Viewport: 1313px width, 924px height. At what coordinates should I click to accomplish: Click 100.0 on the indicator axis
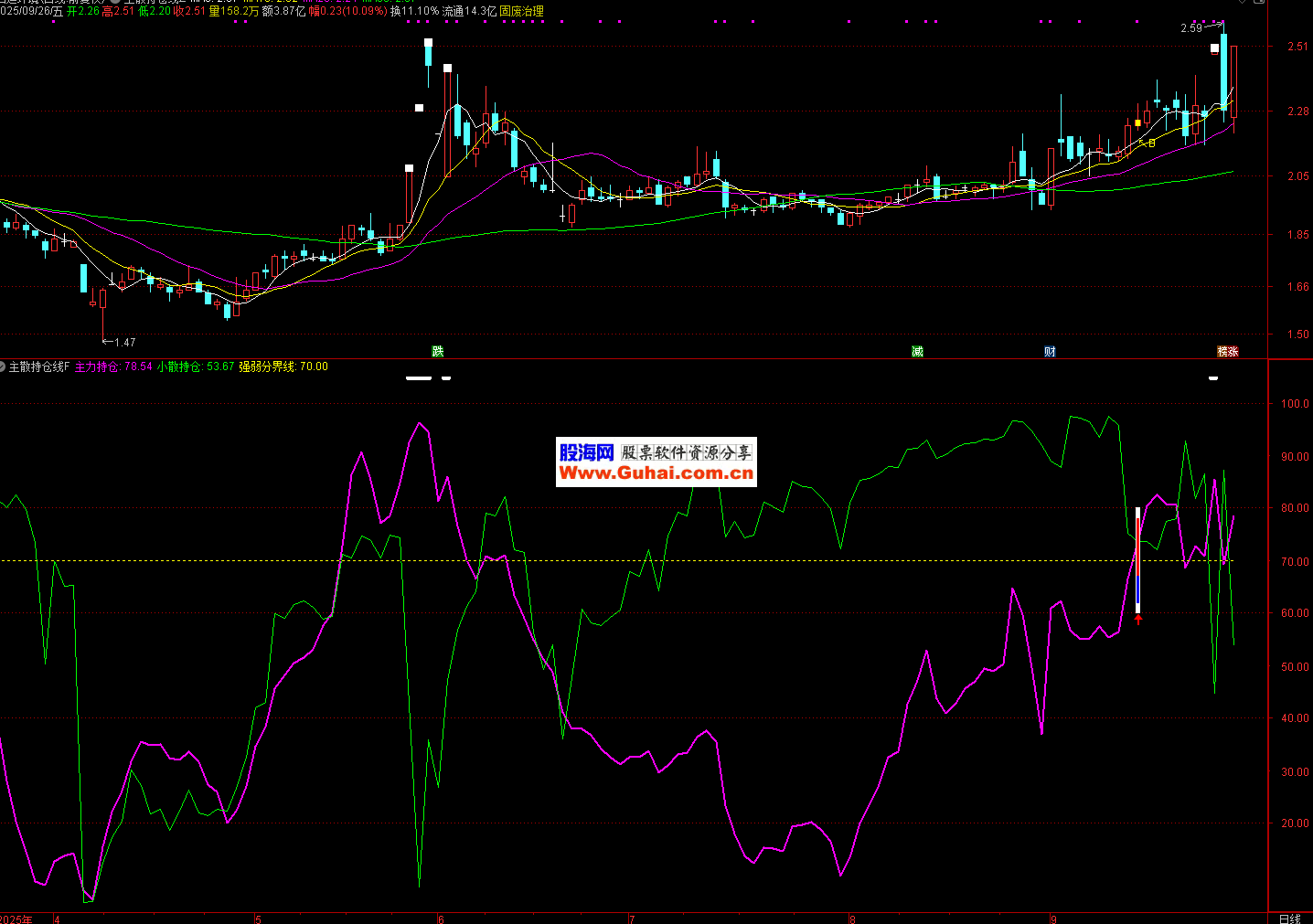tap(1295, 403)
